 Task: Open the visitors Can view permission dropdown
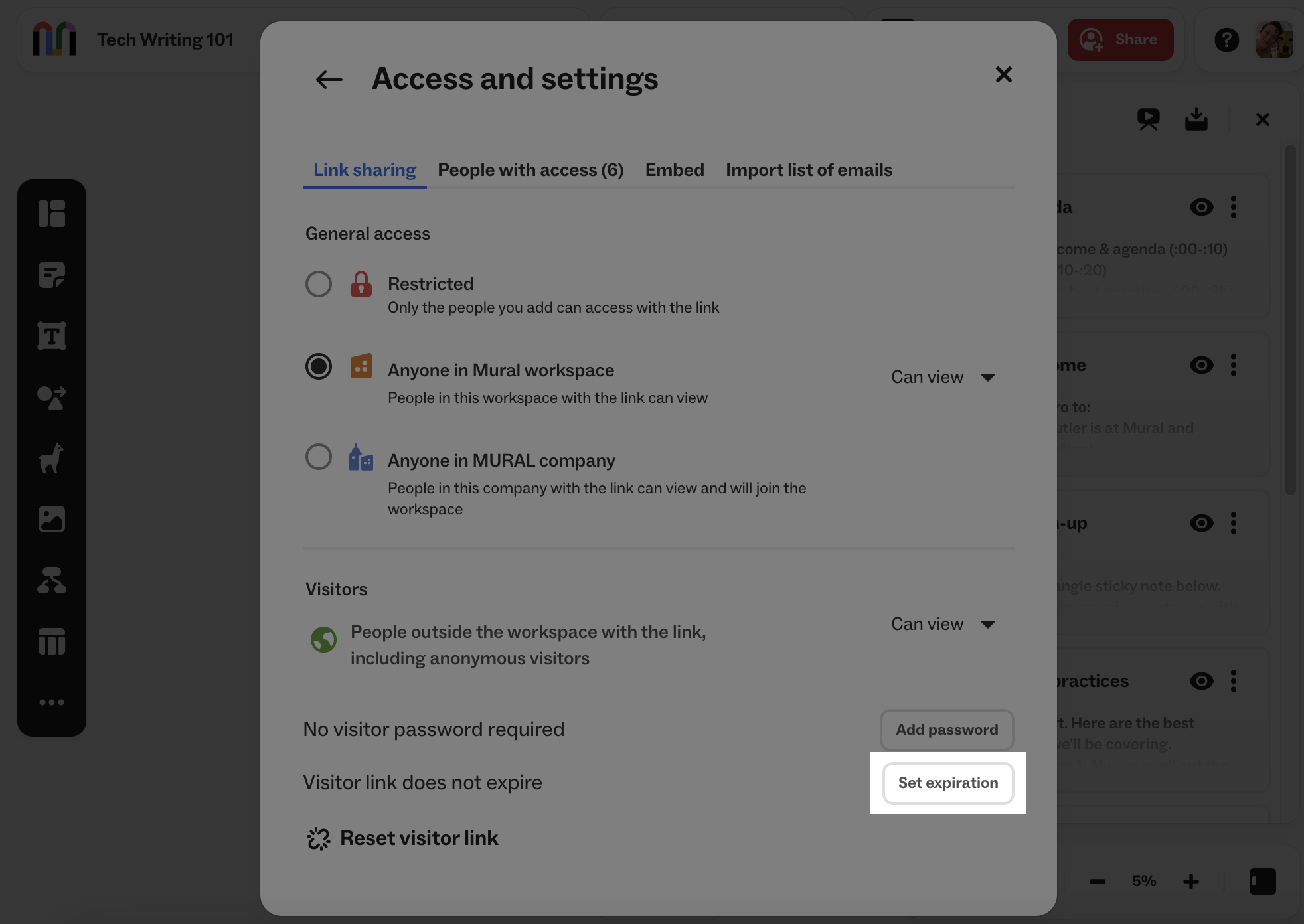pos(943,624)
